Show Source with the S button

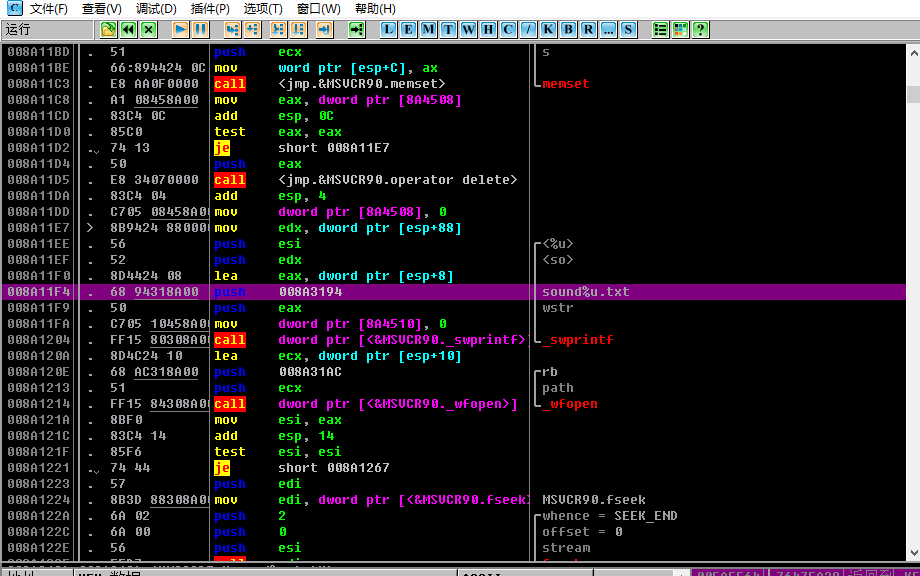click(628, 29)
